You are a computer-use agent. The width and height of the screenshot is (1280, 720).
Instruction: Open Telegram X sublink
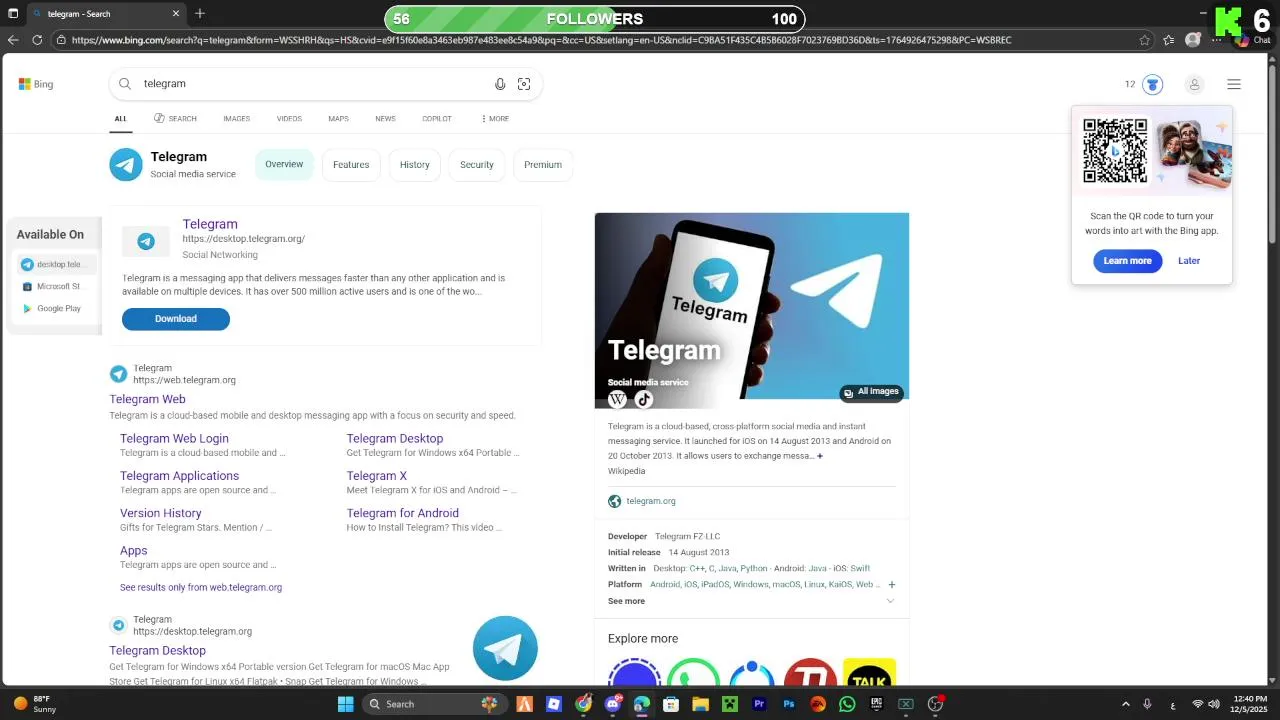[376, 476]
